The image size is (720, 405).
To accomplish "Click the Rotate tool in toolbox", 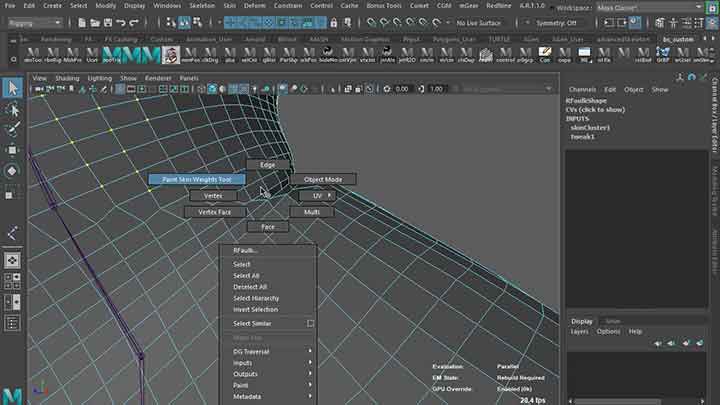I will (12, 171).
